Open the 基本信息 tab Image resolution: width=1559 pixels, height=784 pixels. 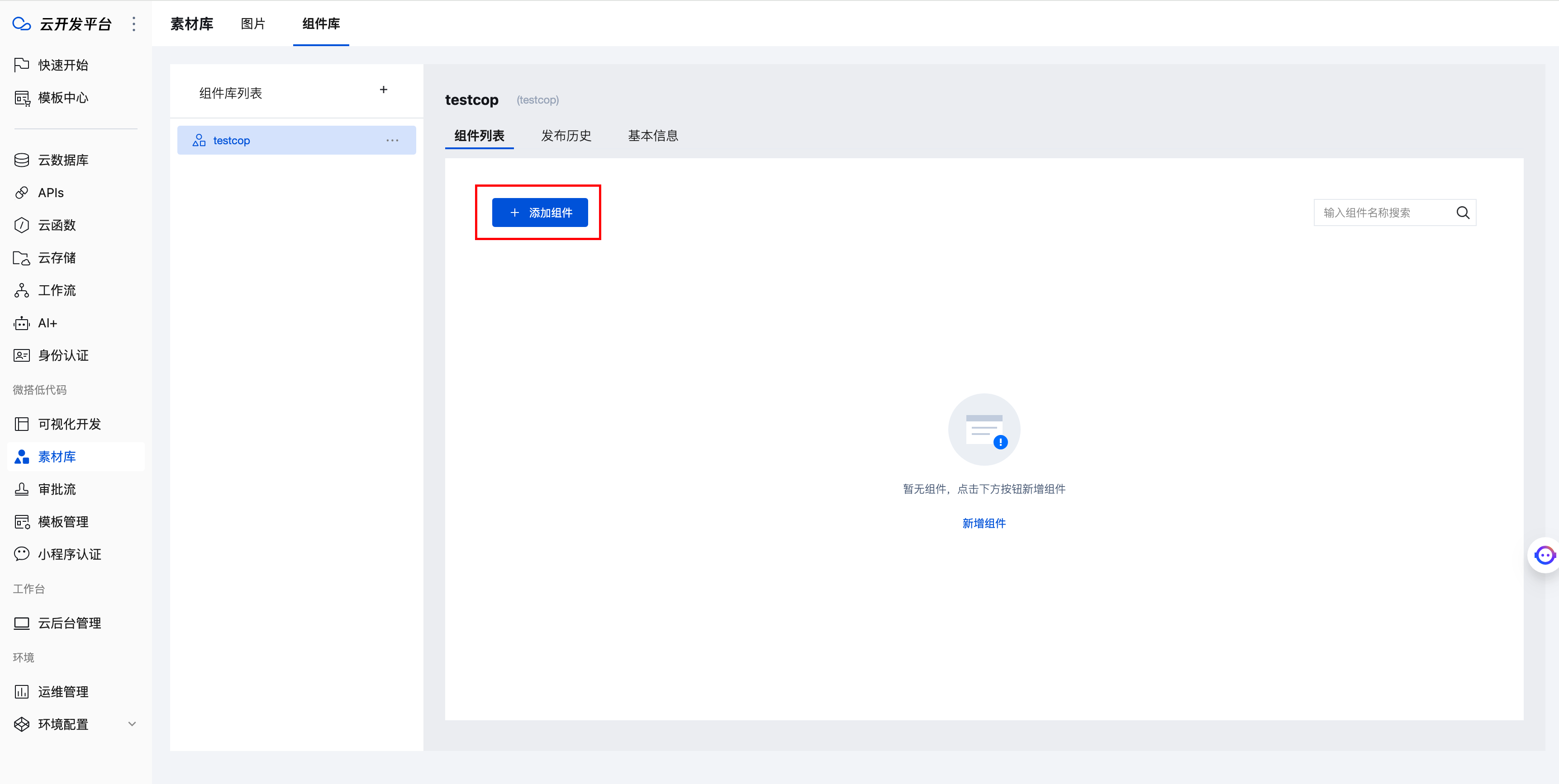[652, 136]
